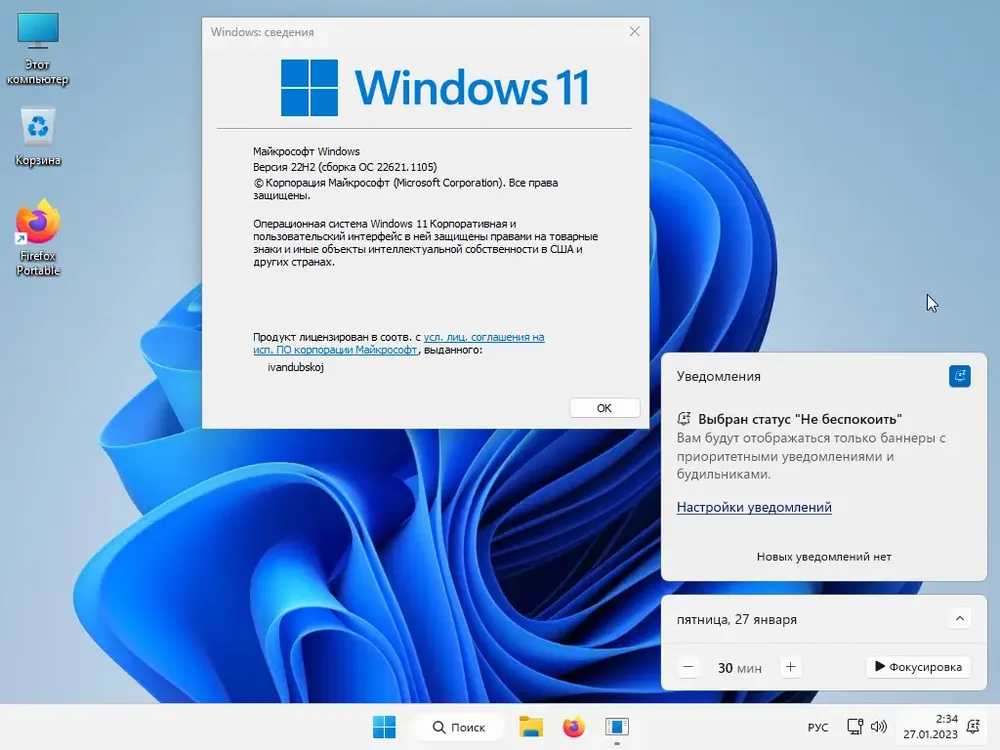This screenshot has width=1000, height=750.
Task: Open File Explorer from the taskbar
Action: (x=530, y=727)
